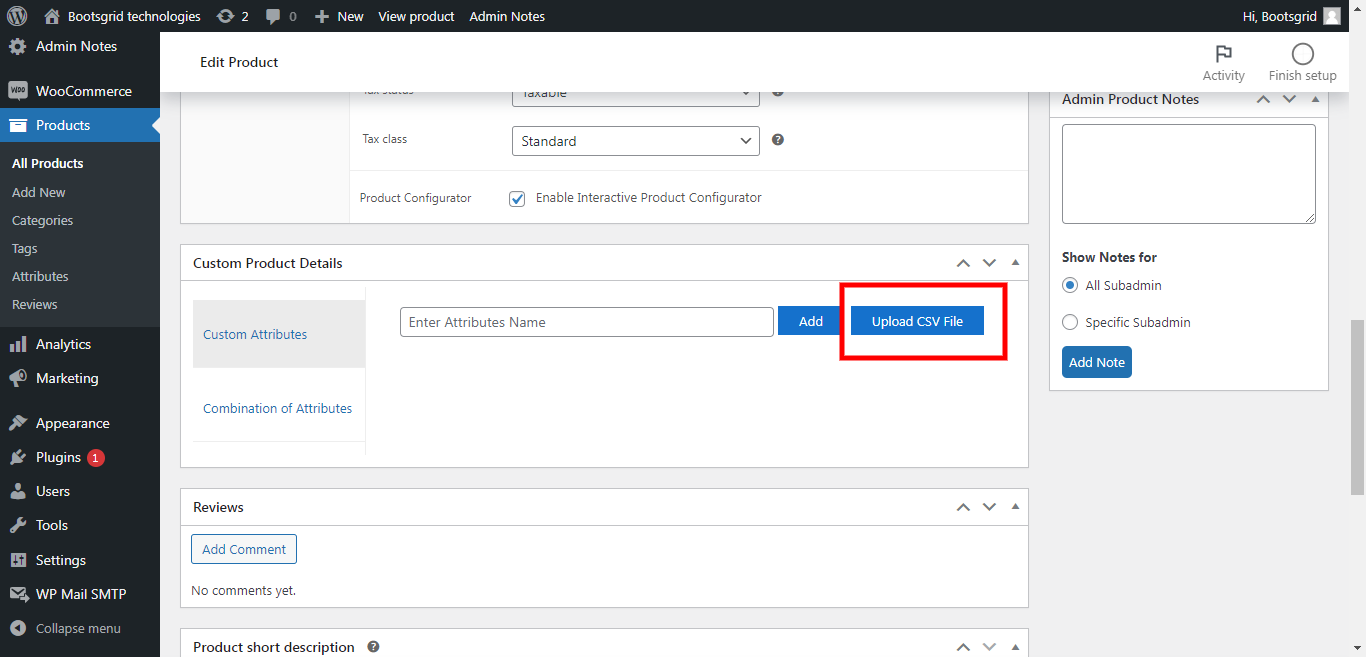
Task: Click the Appearance paintbrush icon
Action: 18,423
